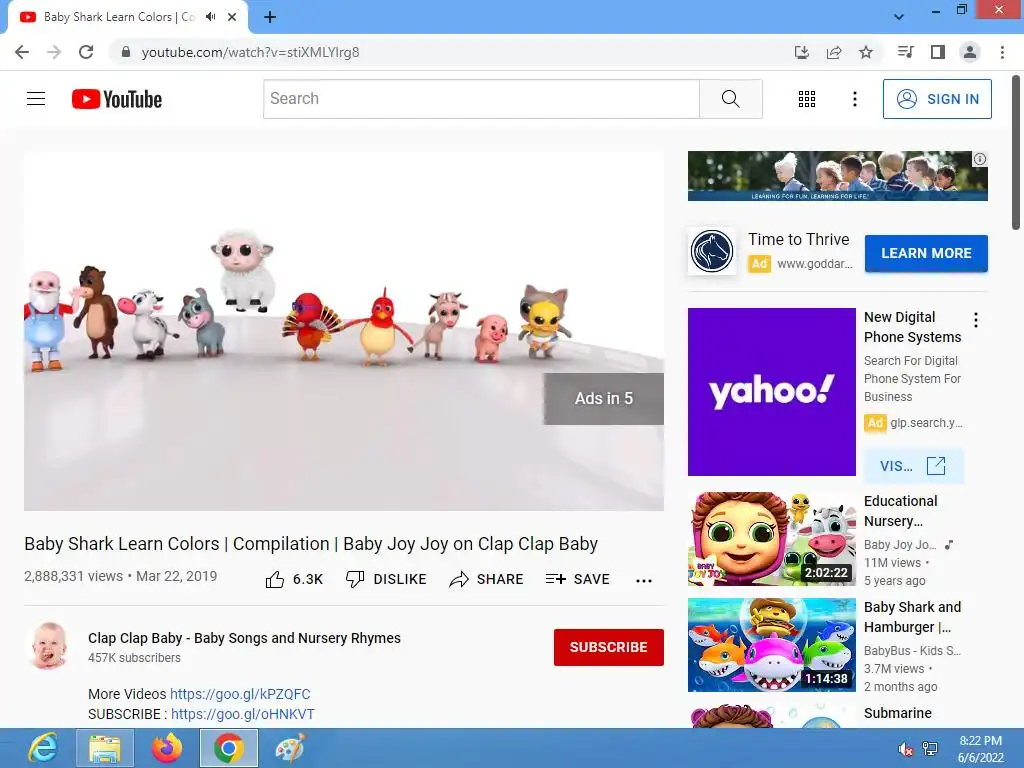The width and height of the screenshot is (1024, 768).
Task: Open the goo.gl/oHNKVT subscribe link
Action: [x=243, y=714]
